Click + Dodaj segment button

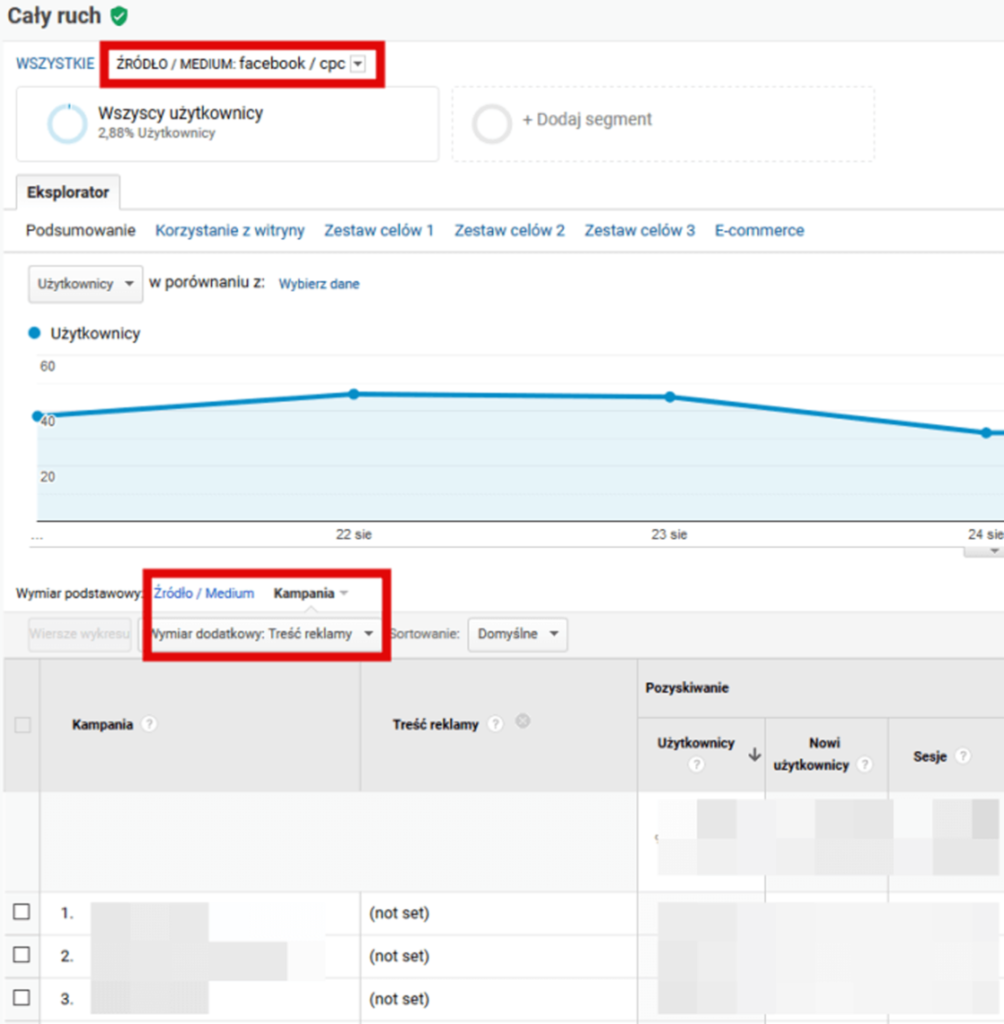point(586,120)
